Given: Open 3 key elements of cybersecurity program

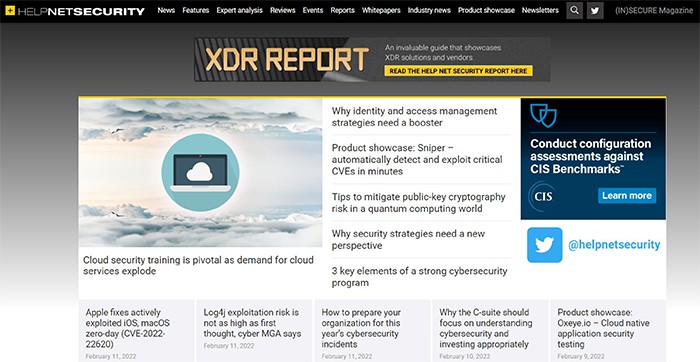Looking at the screenshot, I should [x=419, y=277].
